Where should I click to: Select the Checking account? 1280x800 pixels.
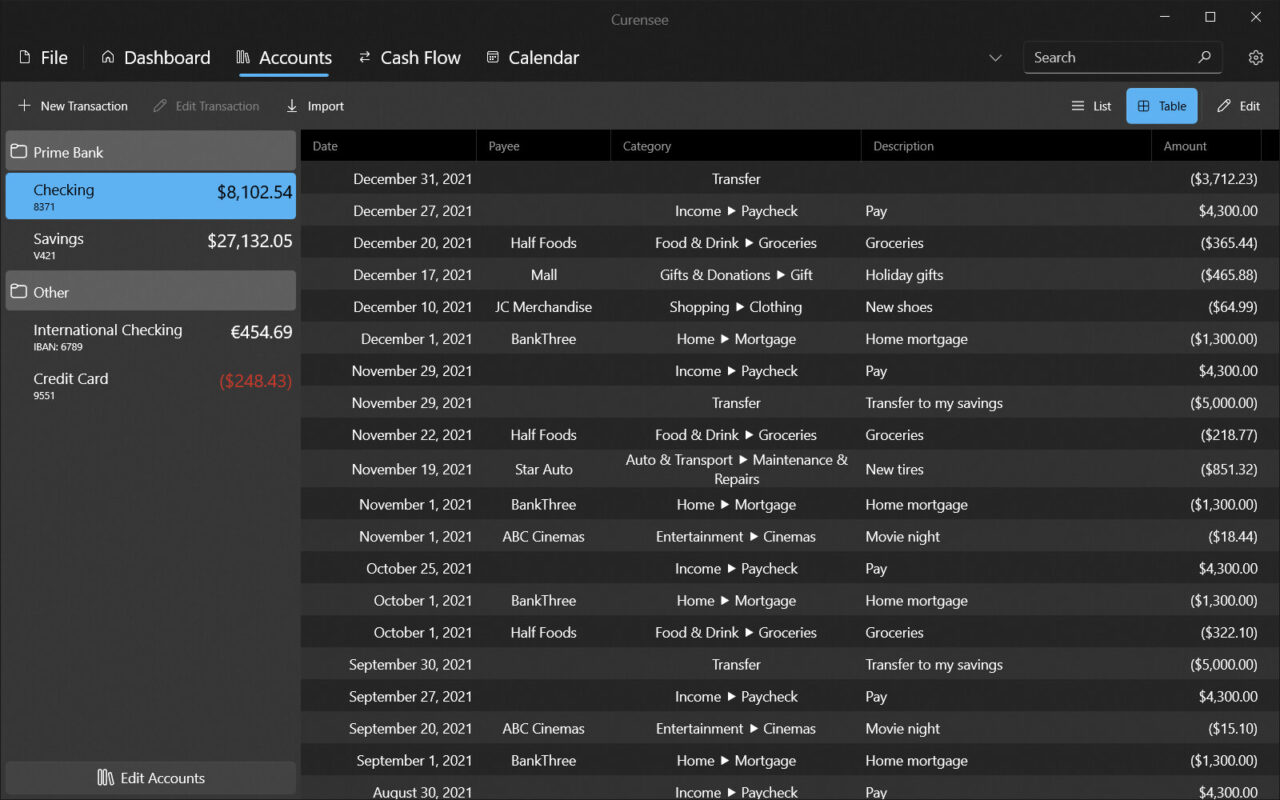pyautogui.click(x=151, y=196)
